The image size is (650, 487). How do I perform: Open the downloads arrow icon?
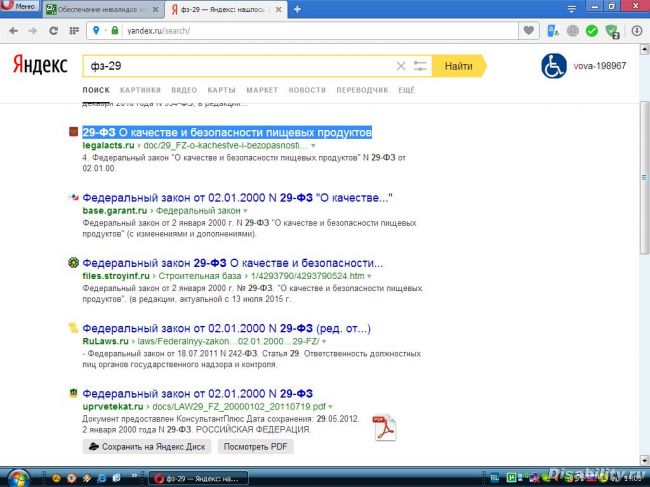click(637, 31)
